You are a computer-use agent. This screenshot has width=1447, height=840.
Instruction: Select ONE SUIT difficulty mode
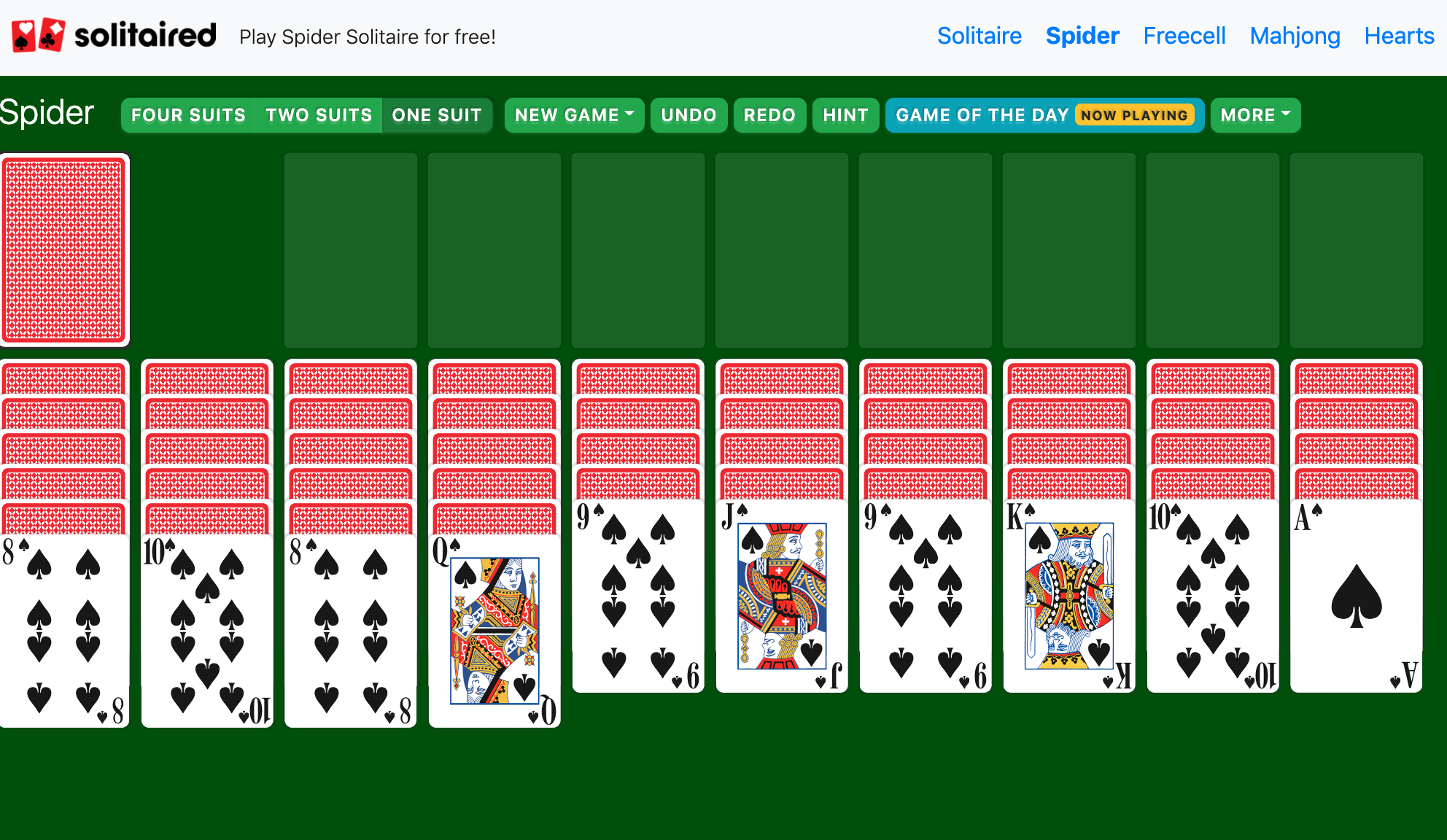(x=436, y=114)
